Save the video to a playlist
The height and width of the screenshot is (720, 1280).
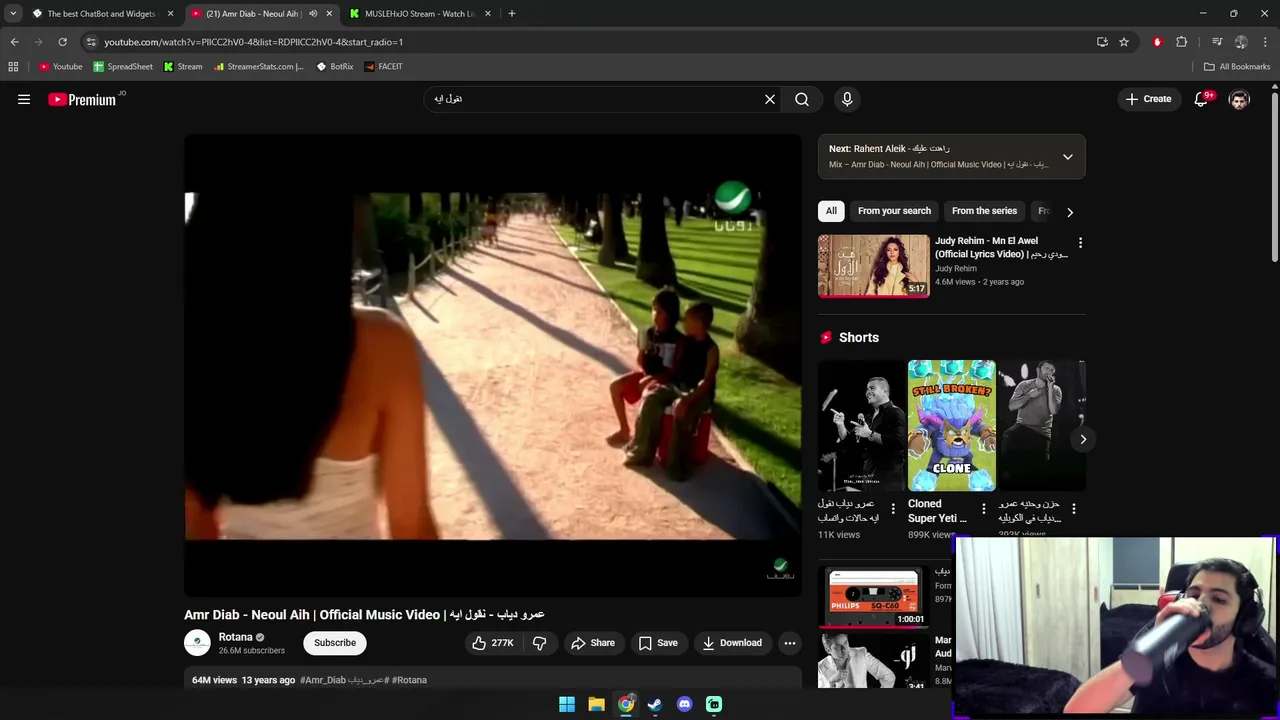click(658, 643)
